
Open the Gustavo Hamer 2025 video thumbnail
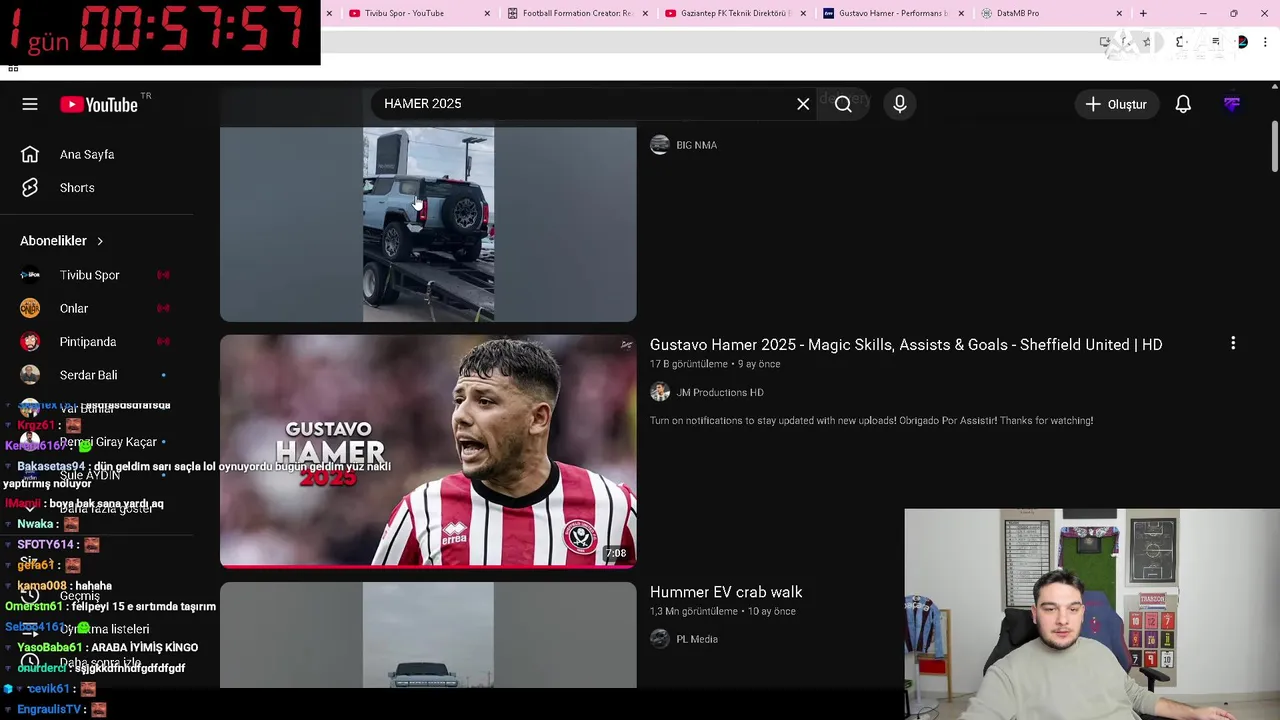pyautogui.click(x=428, y=451)
